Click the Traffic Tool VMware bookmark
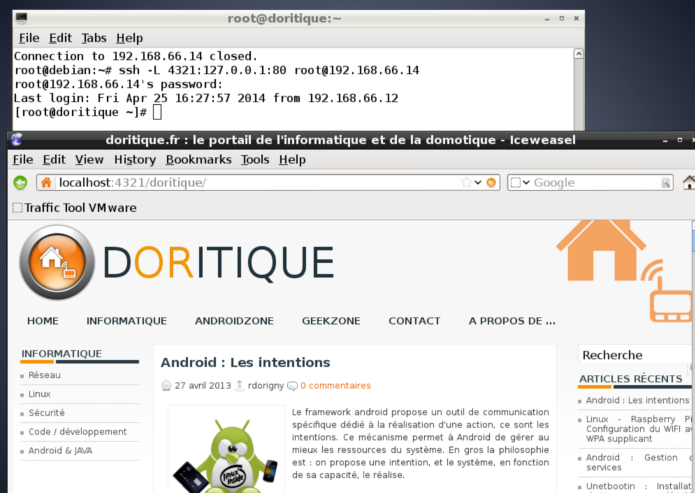 74,208
